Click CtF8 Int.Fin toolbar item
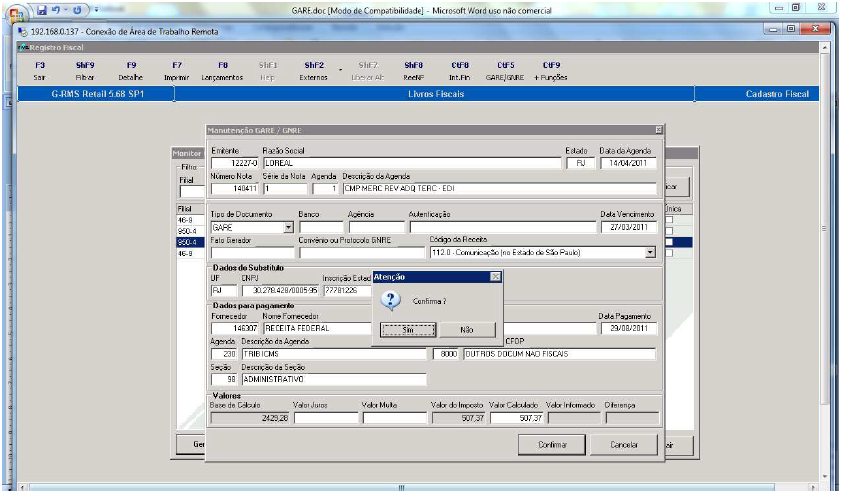 [460, 71]
